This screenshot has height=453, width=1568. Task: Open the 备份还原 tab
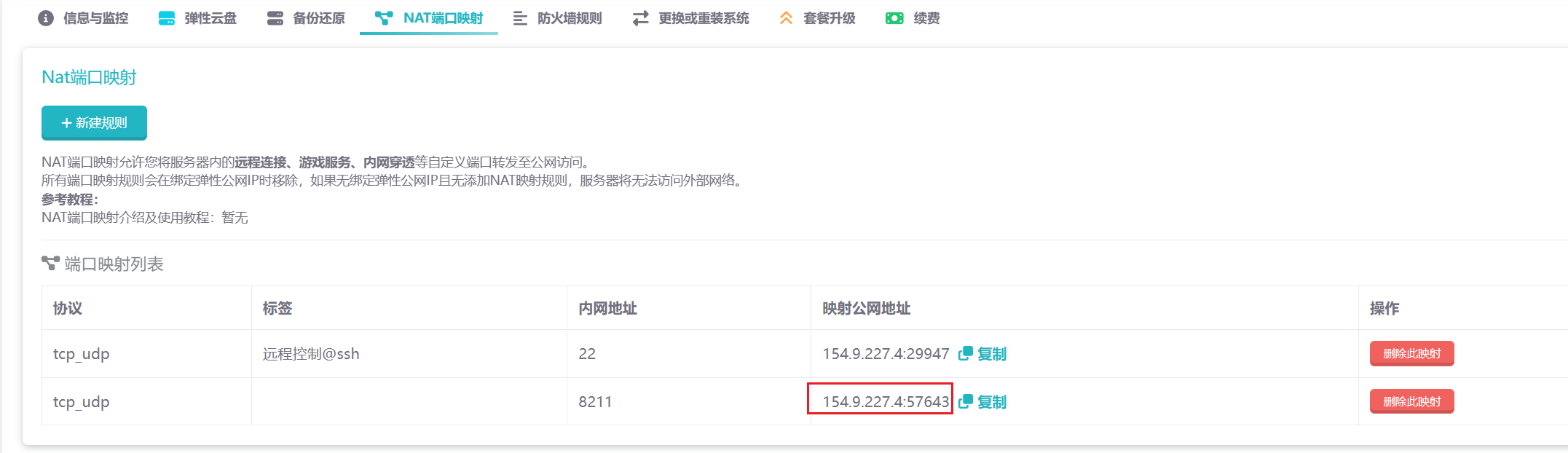pyautogui.click(x=306, y=18)
